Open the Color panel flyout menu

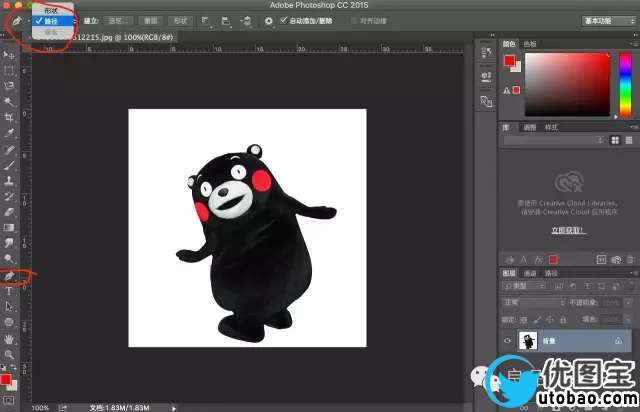pyautogui.click(x=633, y=44)
